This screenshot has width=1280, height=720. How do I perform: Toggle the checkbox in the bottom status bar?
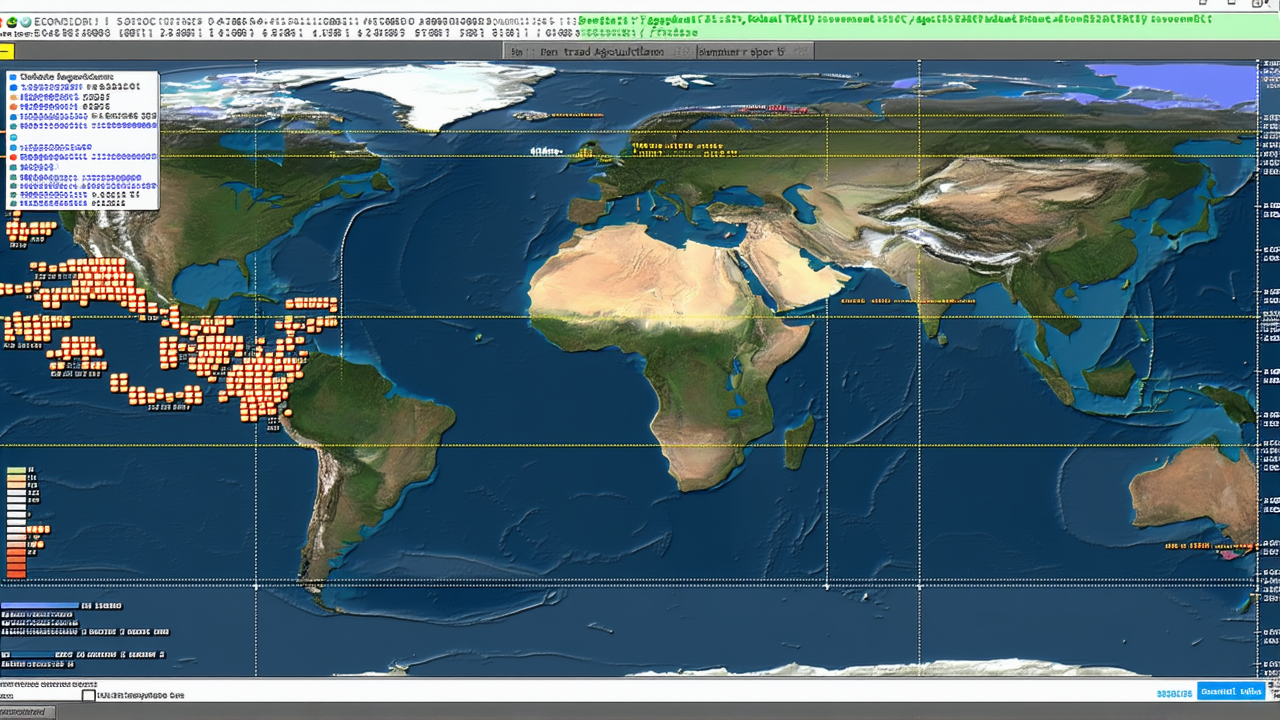(88, 695)
